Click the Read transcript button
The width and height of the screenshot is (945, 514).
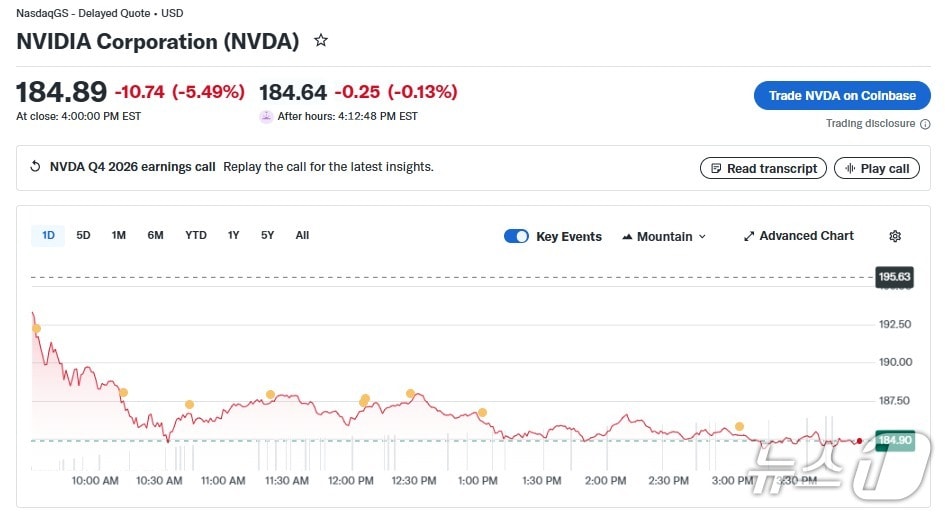tap(763, 168)
